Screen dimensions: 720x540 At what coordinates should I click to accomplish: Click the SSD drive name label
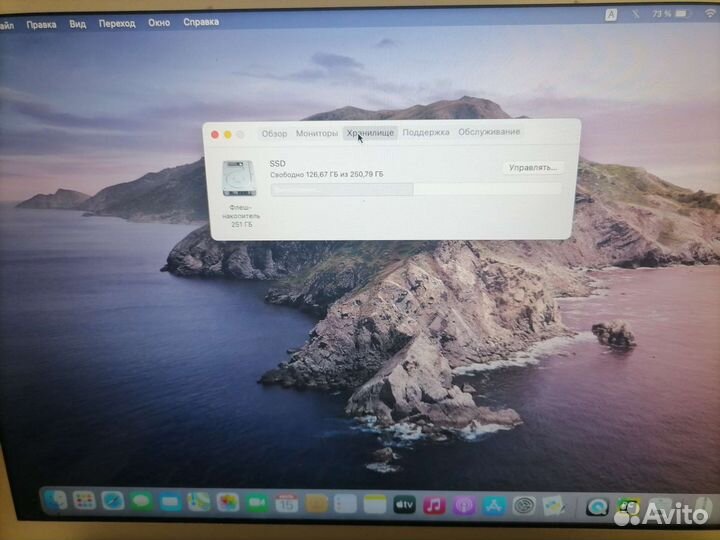pos(277,163)
